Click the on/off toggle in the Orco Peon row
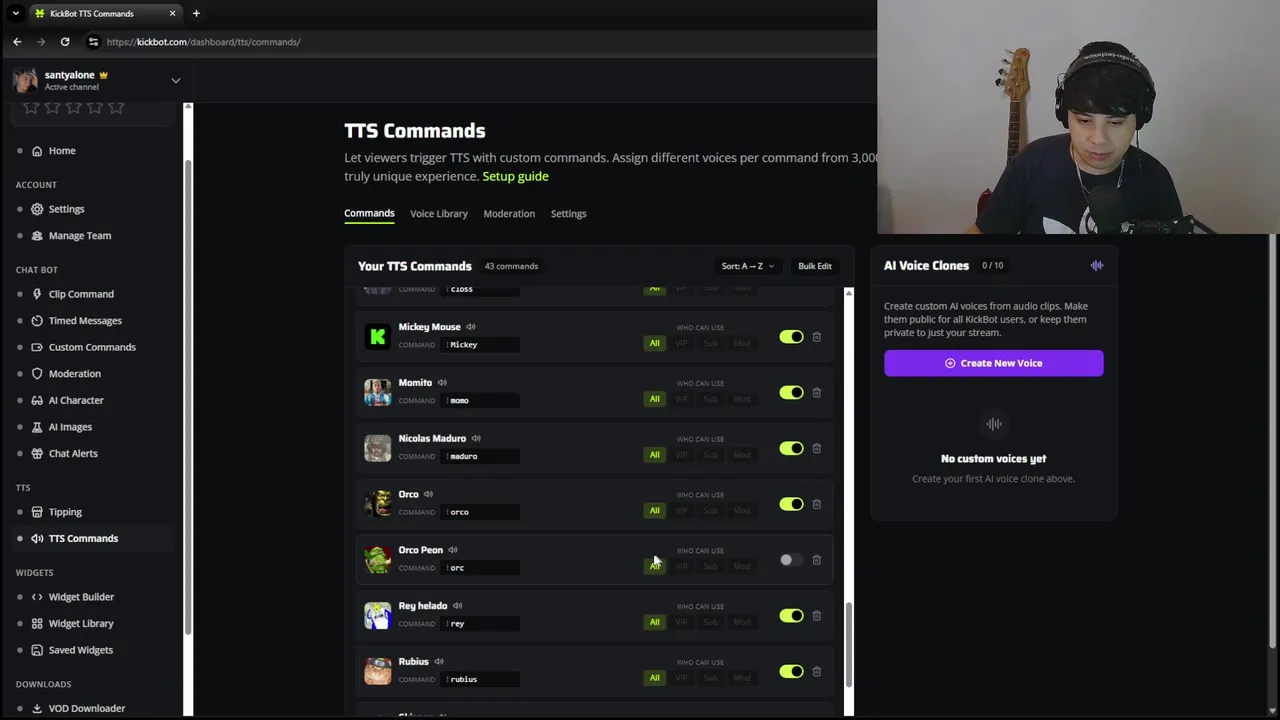The image size is (1280, 720). (x=791, y=560)
